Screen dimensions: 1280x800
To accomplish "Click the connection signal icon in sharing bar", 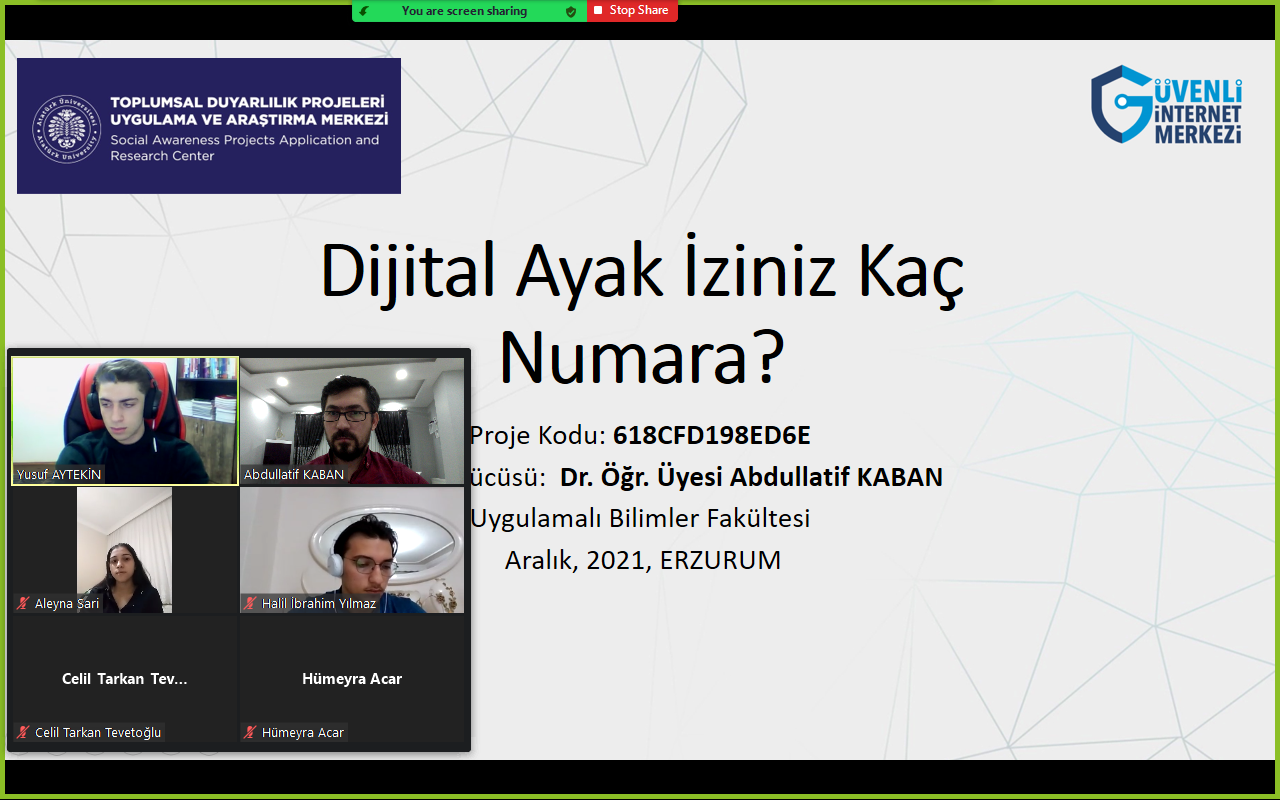I will click(365, 11).
